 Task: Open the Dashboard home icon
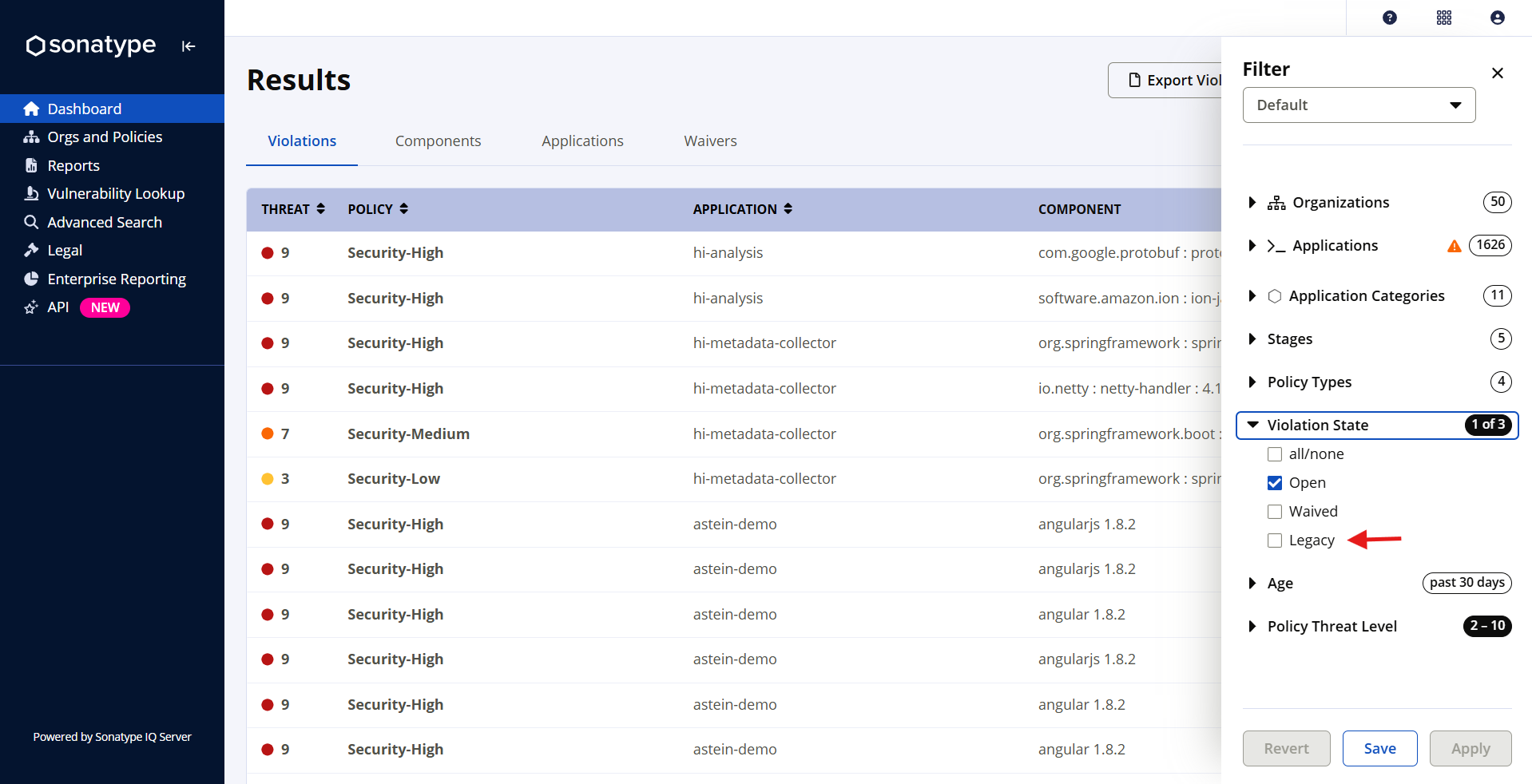[x=31, y=109]
